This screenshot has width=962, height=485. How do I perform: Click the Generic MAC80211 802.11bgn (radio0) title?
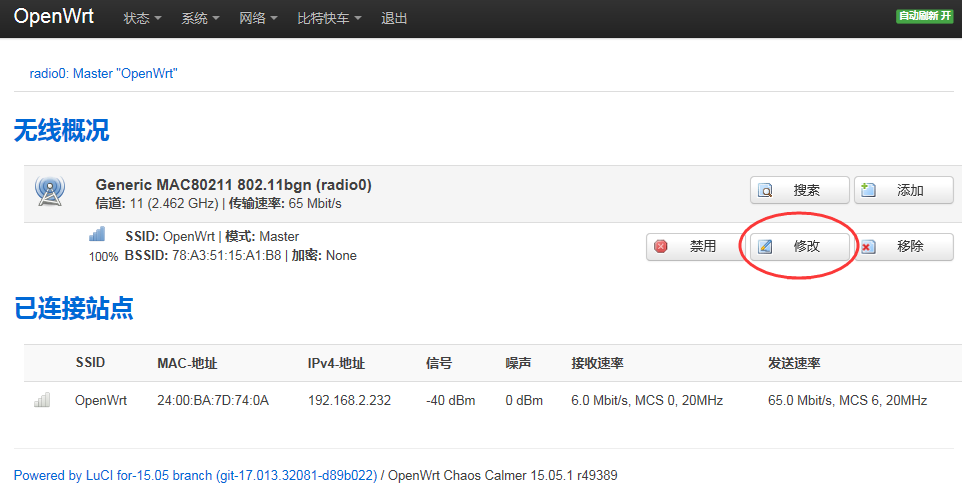click(x=233, y=185)
